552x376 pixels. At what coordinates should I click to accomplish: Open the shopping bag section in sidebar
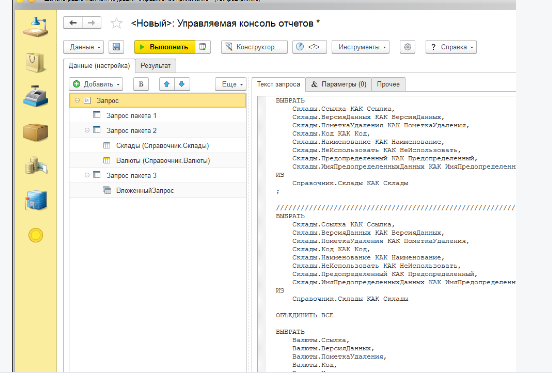tap(36, 62)
